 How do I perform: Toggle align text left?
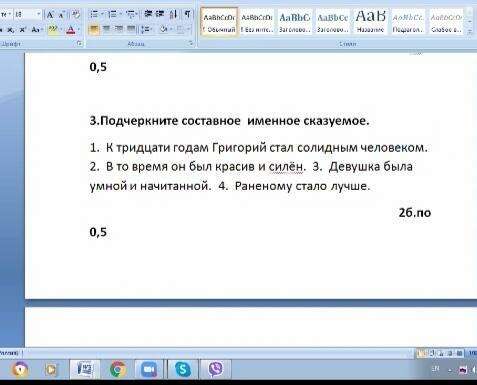tap(94, 30)
